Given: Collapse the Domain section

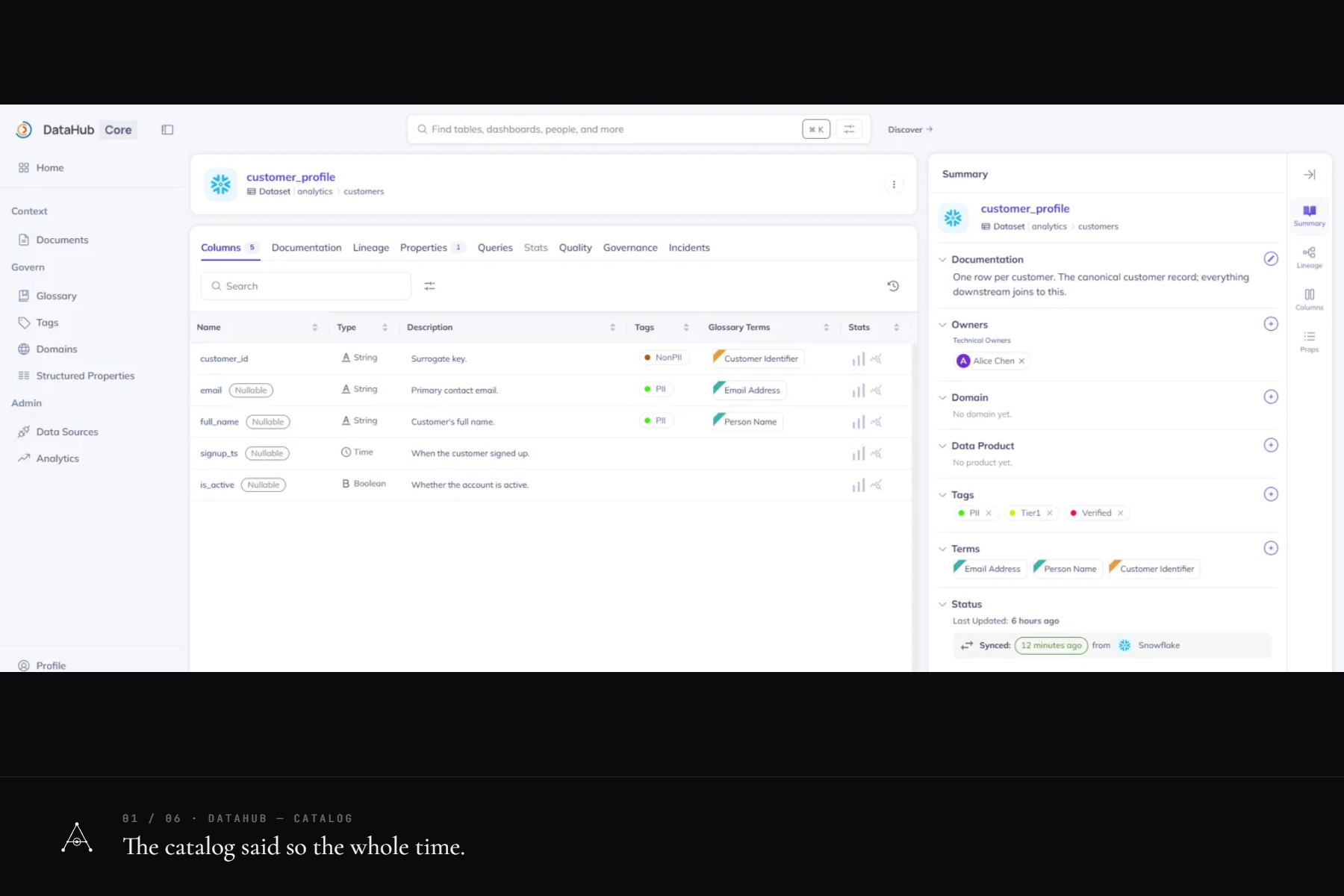Looking at the screenshot, I should pyautogui.click(x=942, y=398).
